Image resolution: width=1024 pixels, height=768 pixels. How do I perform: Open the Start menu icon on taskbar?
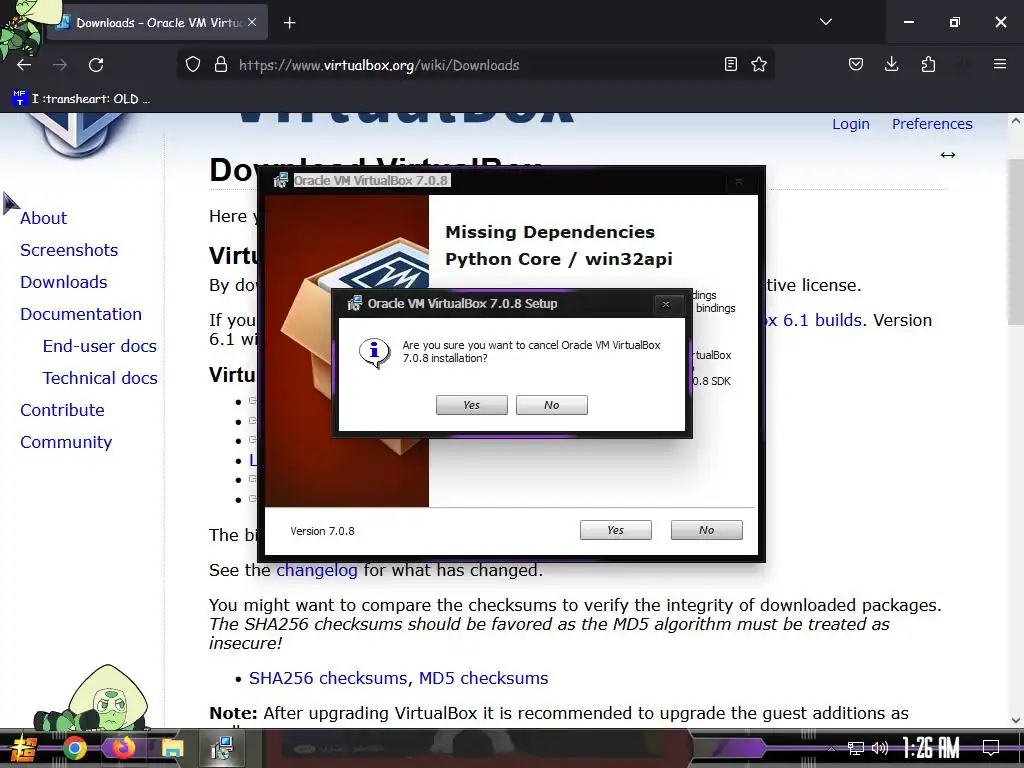pos(23,749)
